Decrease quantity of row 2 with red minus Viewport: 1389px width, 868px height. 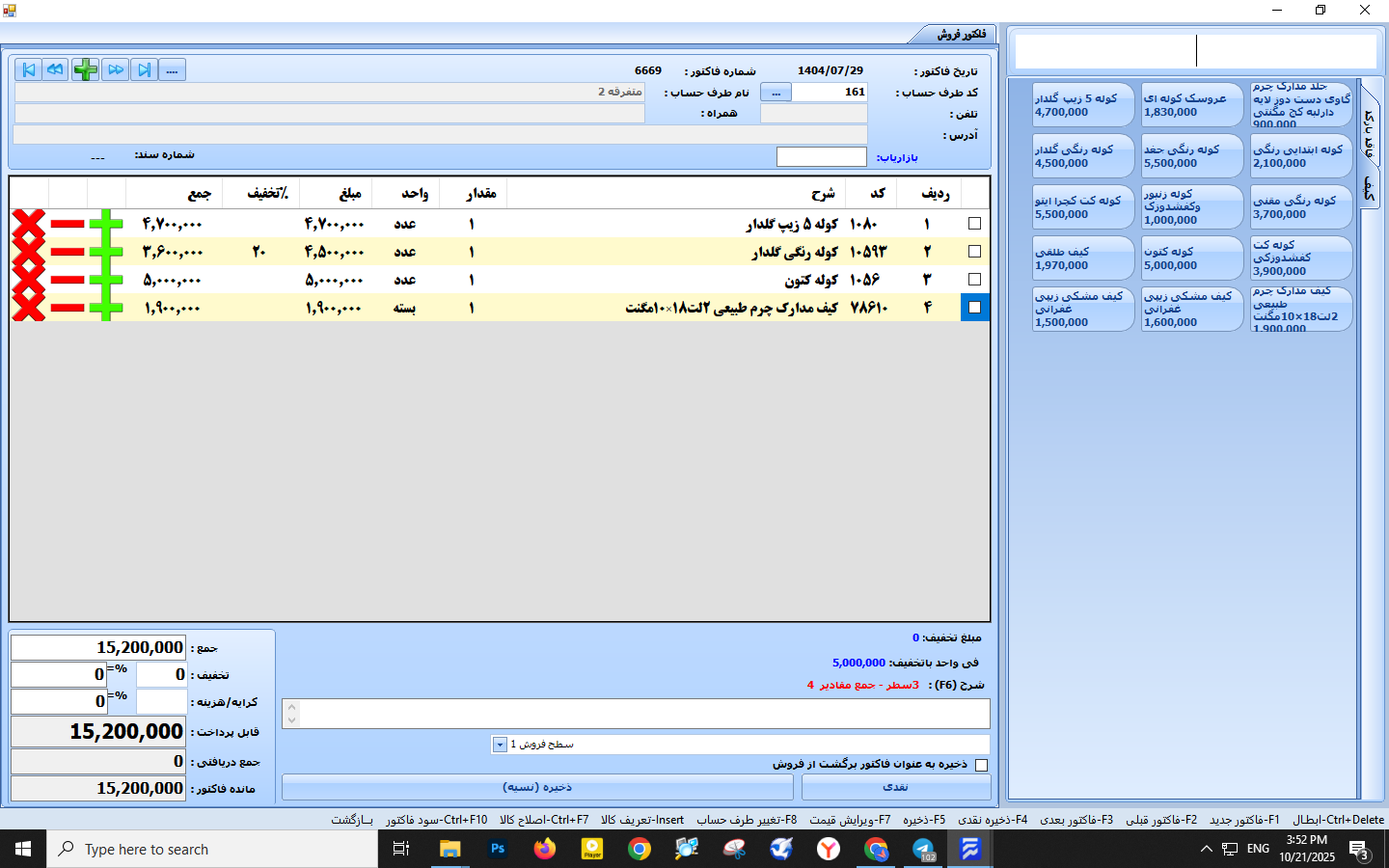coord(68,252)
